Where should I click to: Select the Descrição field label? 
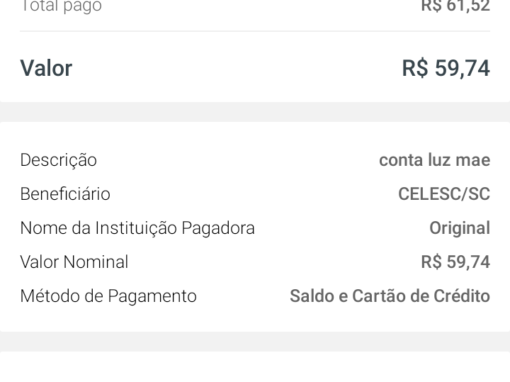click(x=58, y=160)
